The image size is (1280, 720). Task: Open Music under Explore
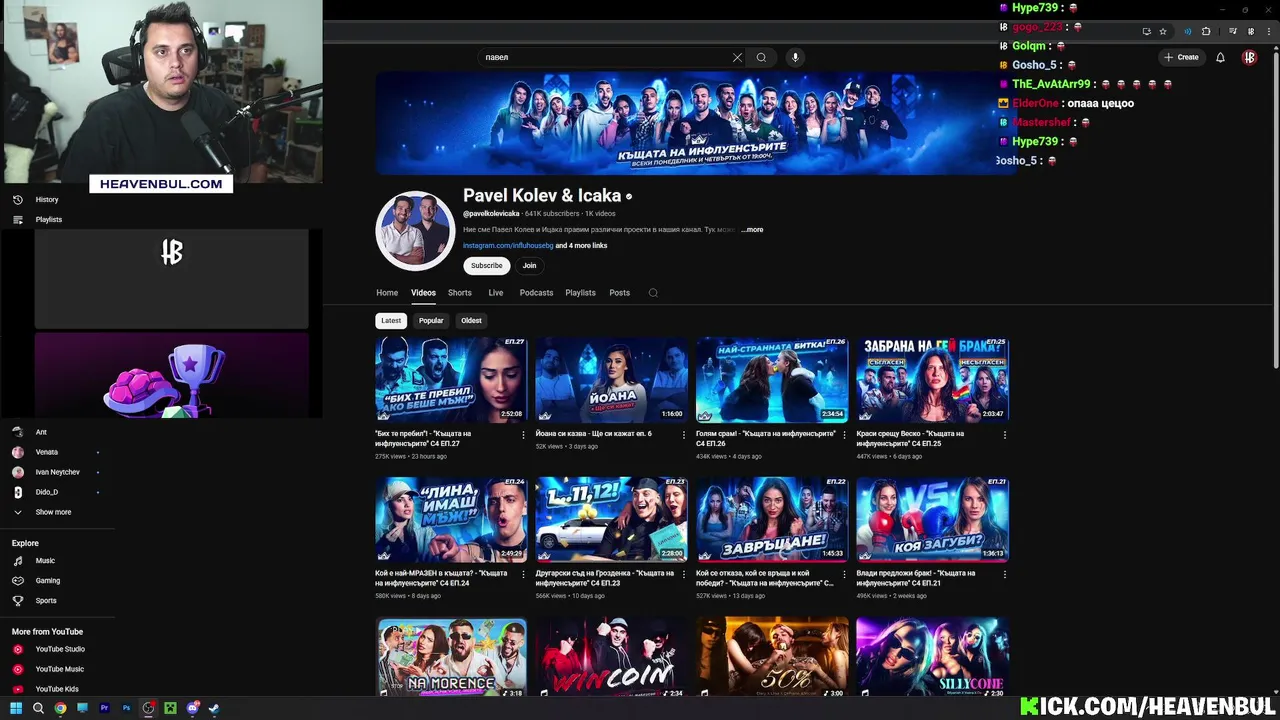33,561
